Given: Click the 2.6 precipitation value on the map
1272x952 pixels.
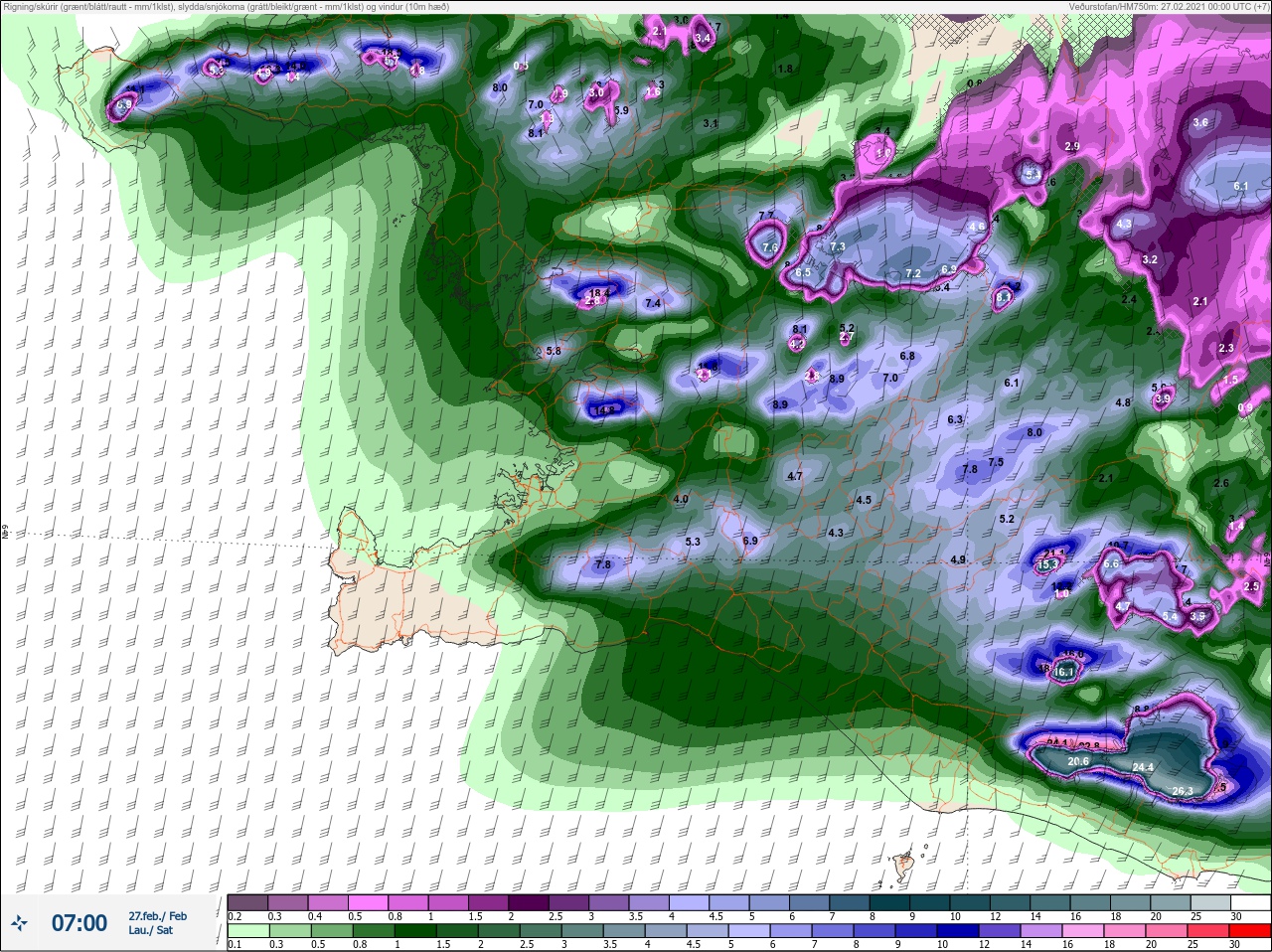Looking at the screenshot, I should pyautogui.click(x=1221, y=483).
